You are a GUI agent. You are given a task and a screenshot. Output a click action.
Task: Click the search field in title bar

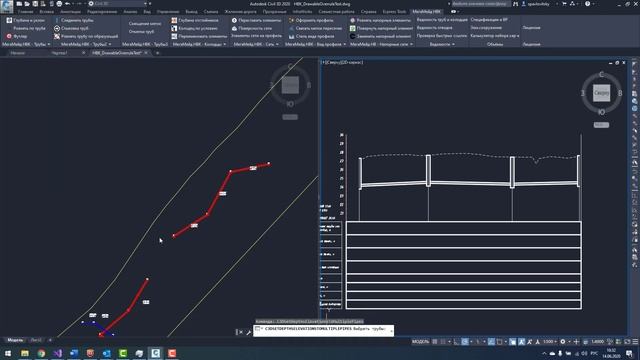(480, 4)
